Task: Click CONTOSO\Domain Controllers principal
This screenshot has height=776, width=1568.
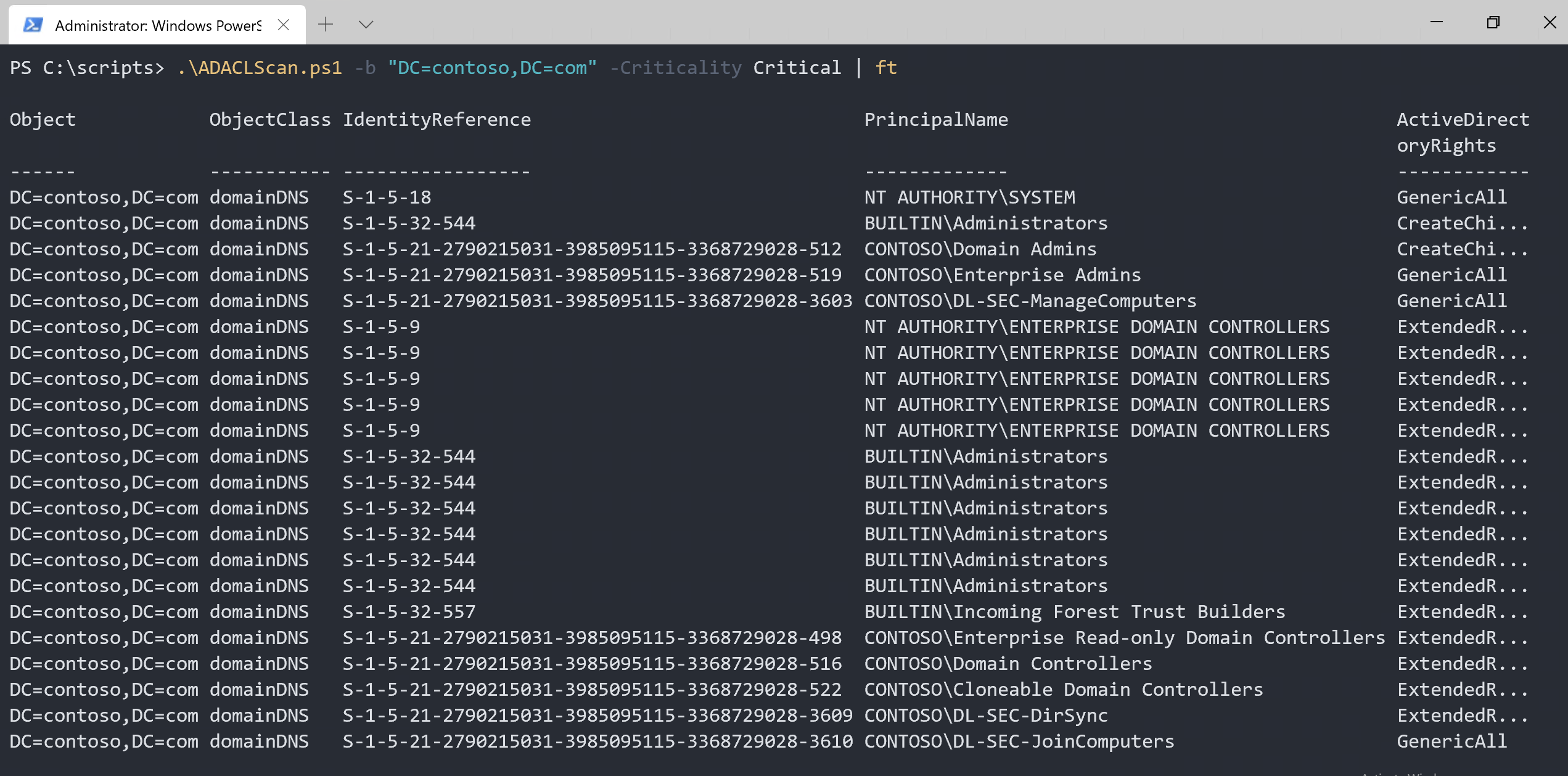Action: 1008,663
